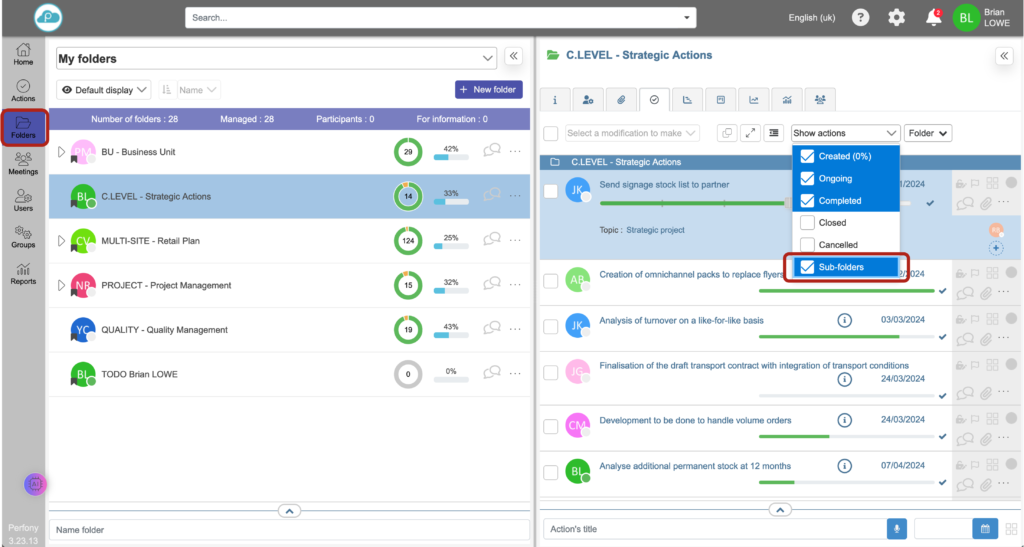Click the New folder button

[488, 90]
